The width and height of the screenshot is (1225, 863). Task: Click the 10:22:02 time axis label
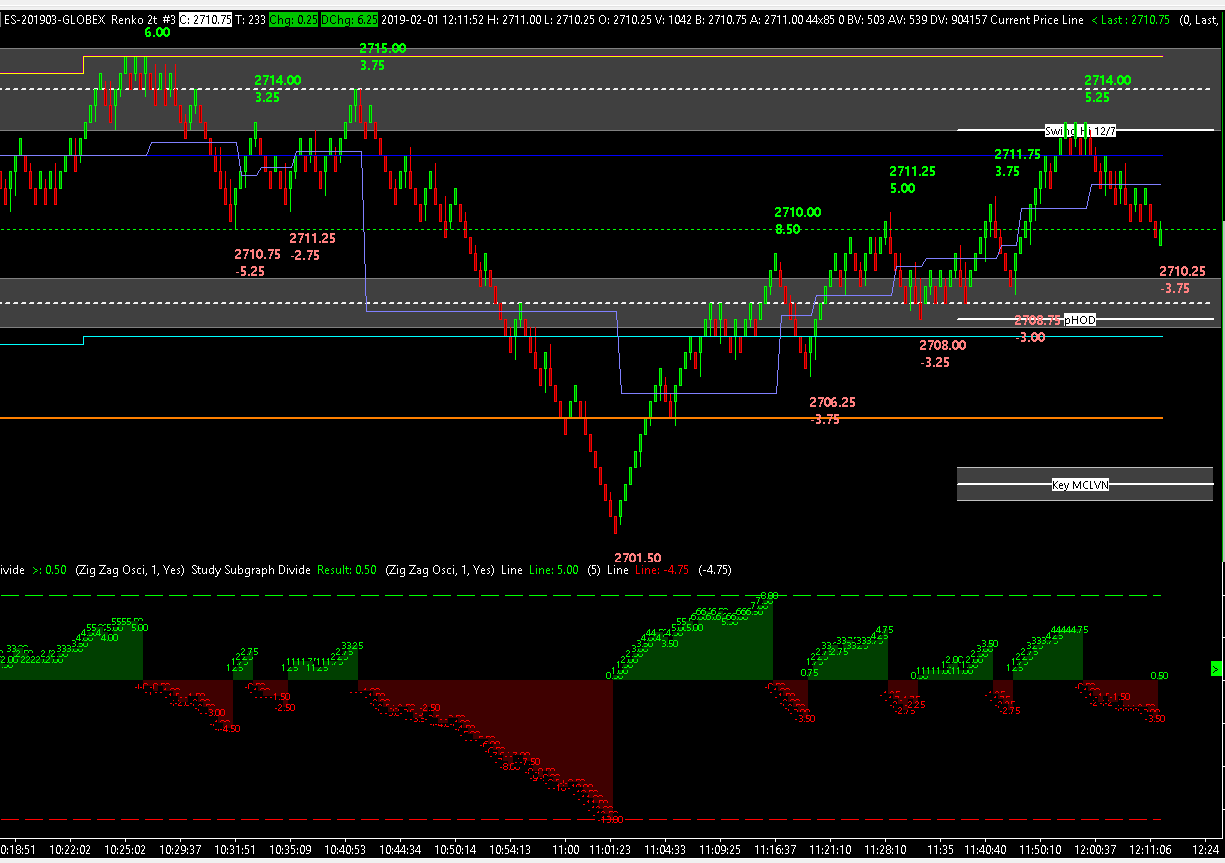[x=70, y=848]
